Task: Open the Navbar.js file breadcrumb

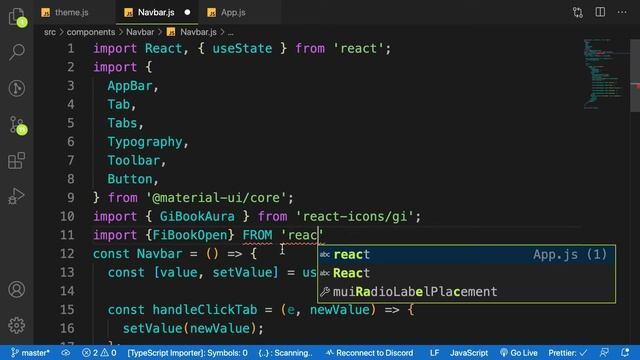Action: (x=192, y=32)
